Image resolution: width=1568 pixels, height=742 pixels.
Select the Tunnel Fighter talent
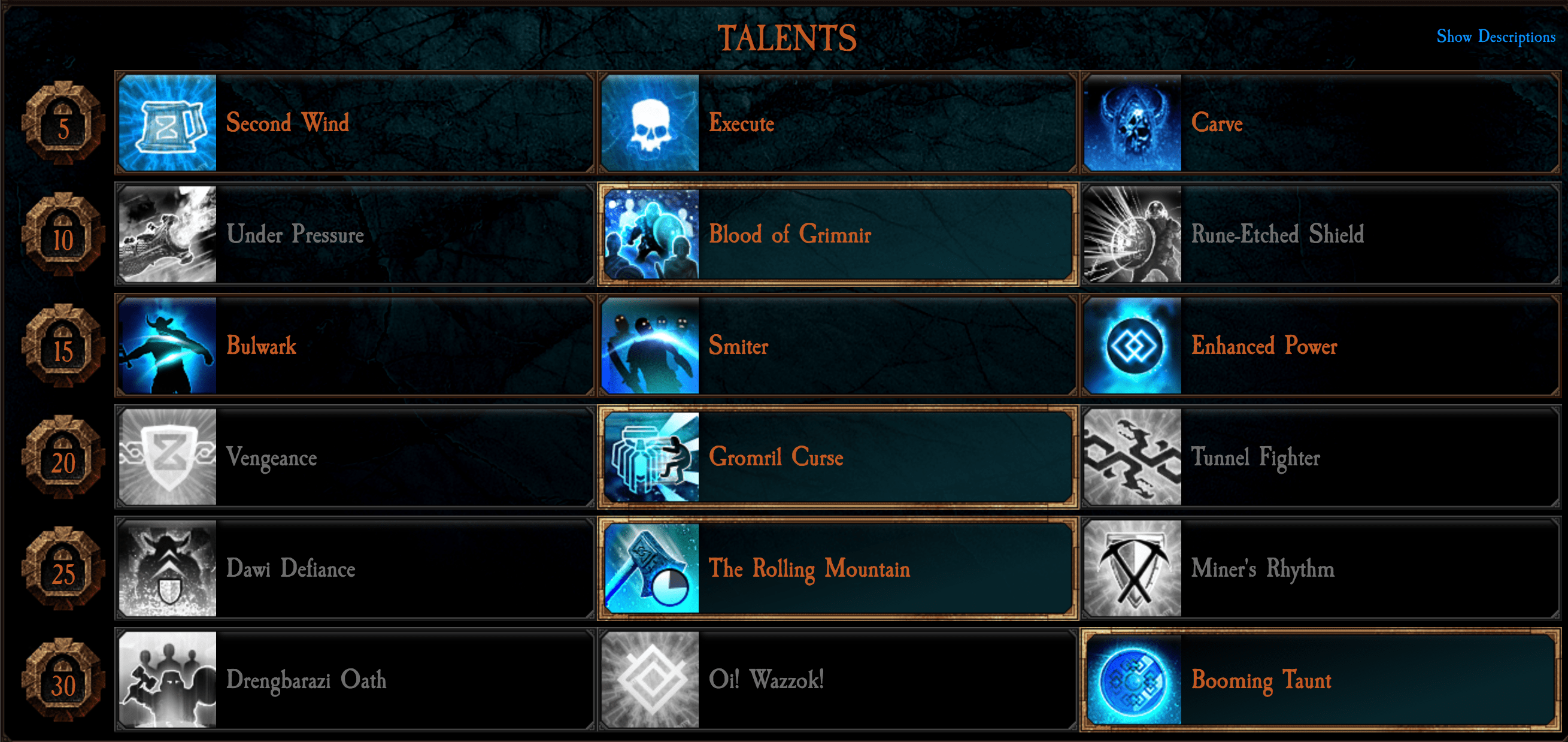pyautogui.click(x=1320, y=457)
